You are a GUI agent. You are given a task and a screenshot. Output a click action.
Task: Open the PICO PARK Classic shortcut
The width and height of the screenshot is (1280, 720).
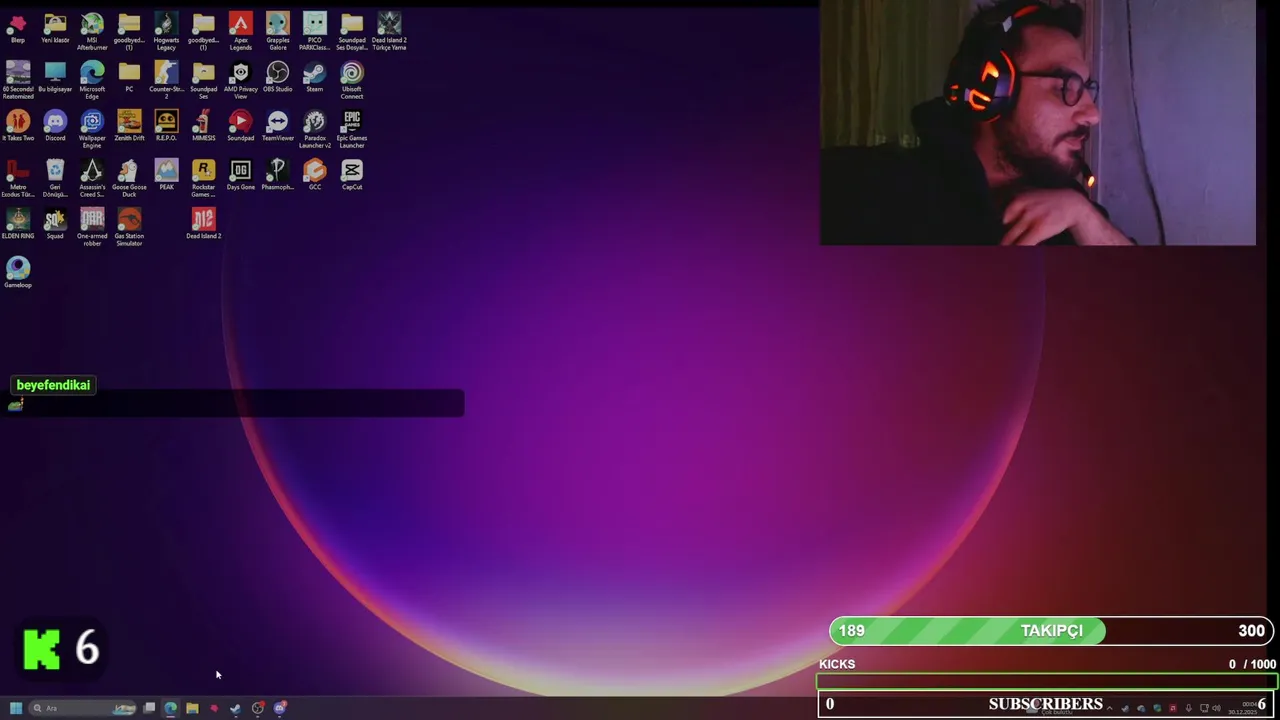tap(315, 32)
